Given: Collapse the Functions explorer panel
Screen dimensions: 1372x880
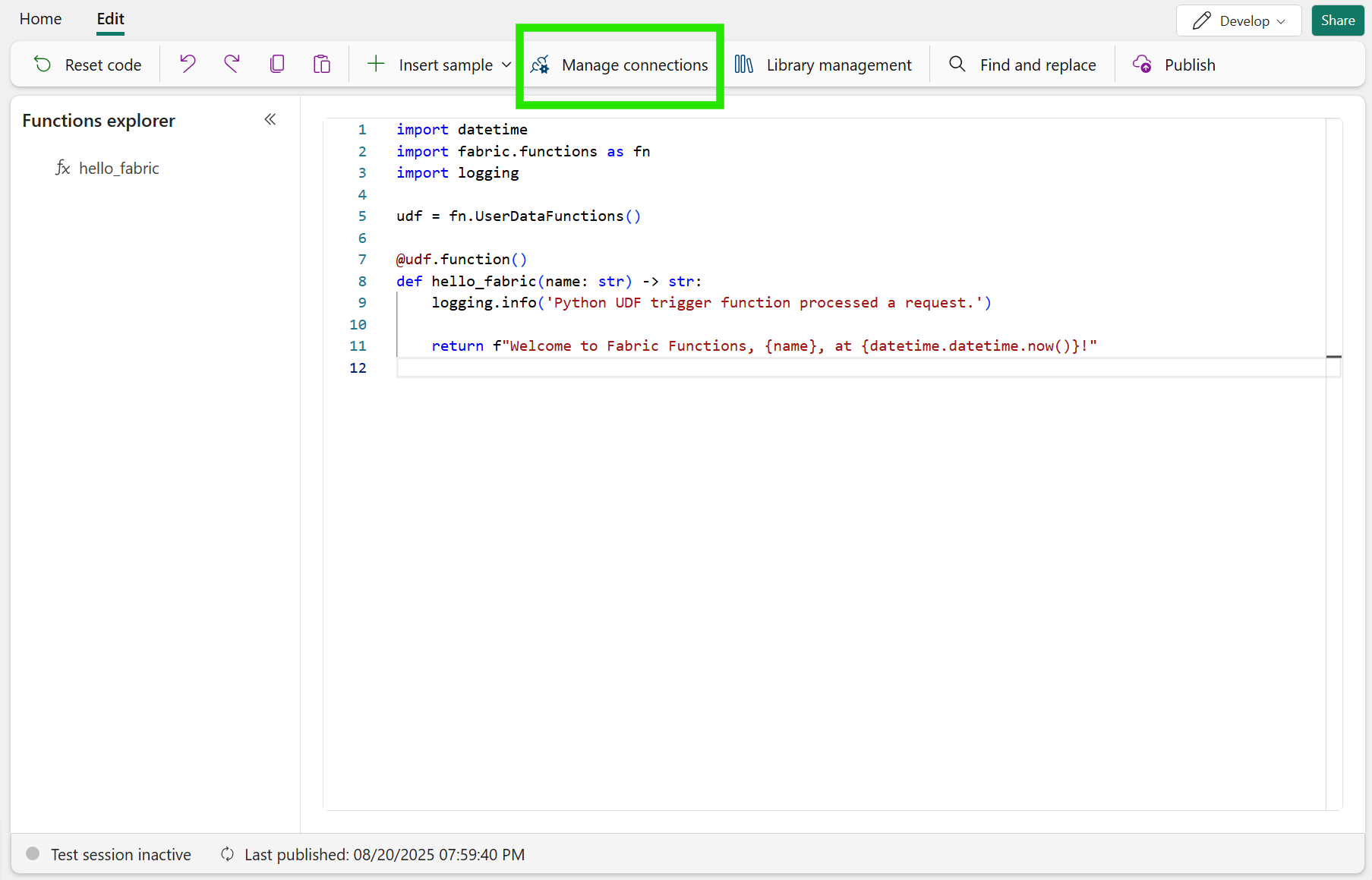Looking at the screenshot, I should coord(270,119).
